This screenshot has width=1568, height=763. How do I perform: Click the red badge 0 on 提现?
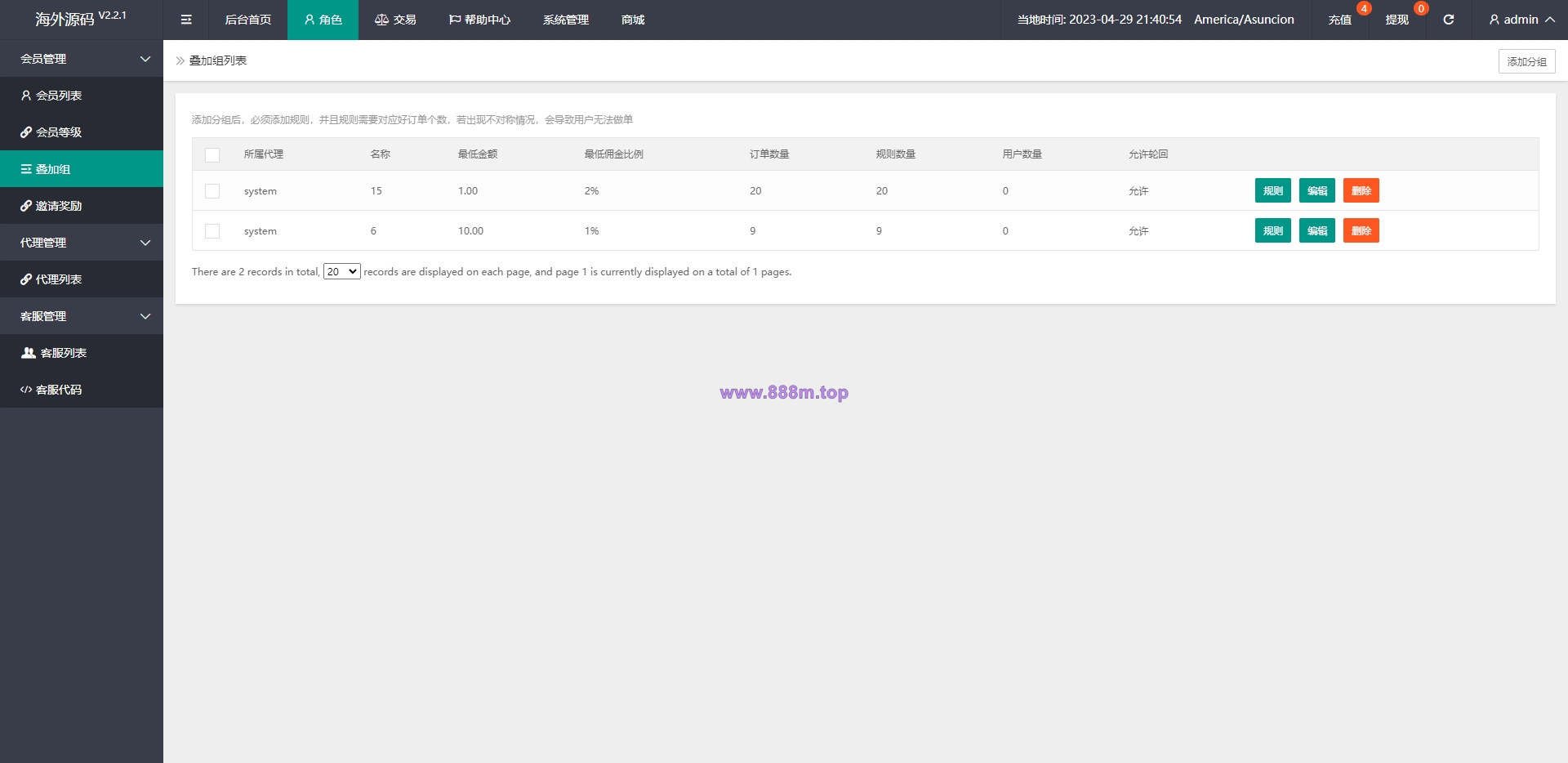click(x=1421, y=8)
